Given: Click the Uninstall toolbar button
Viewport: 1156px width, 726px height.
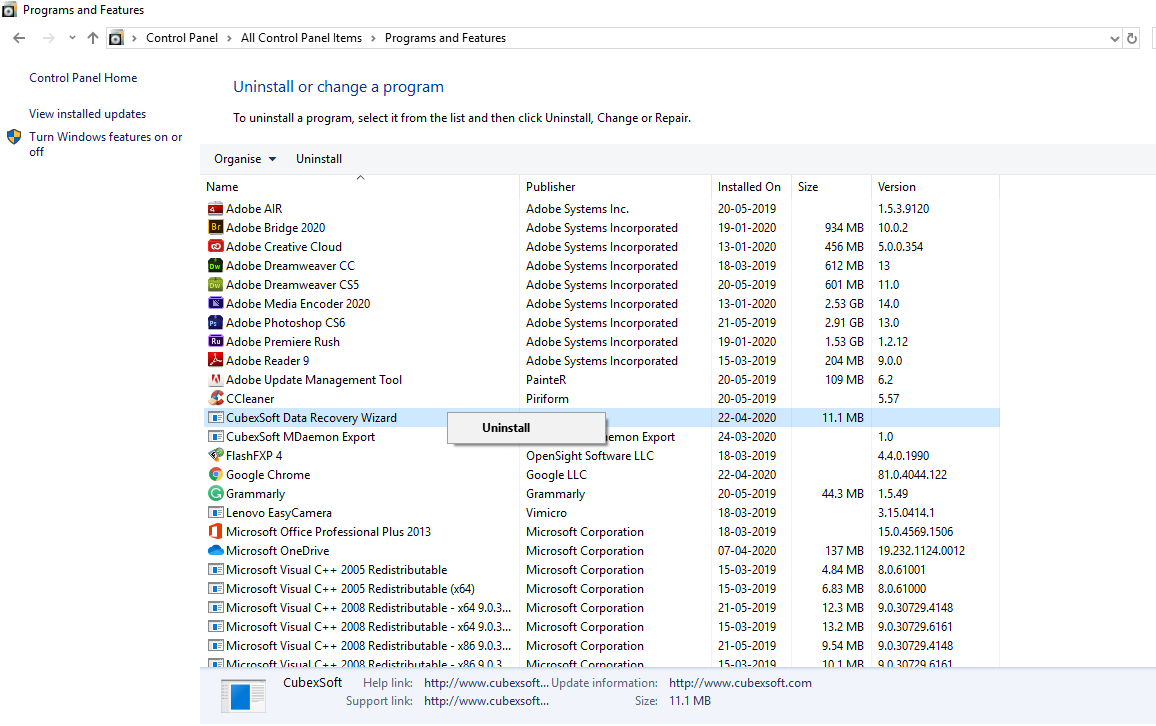Looking at the screenshot, I should tap(318, 159).
